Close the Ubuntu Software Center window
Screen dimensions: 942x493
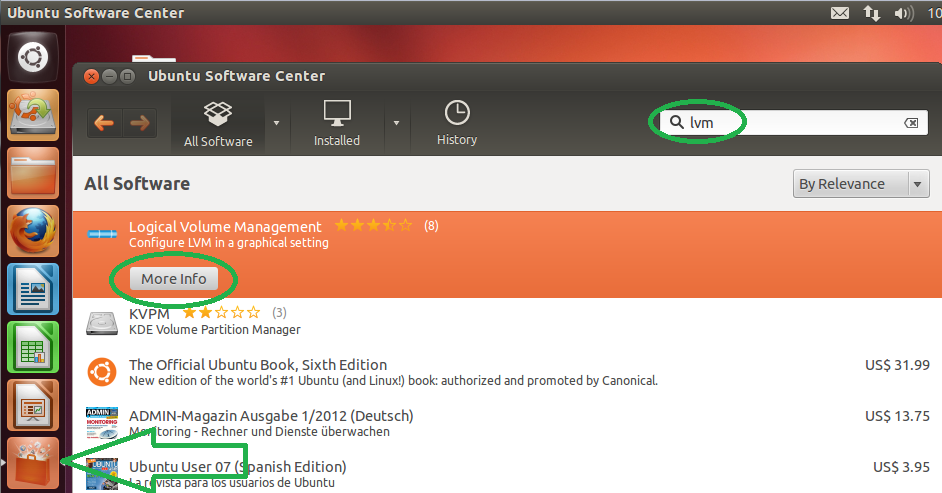coord(91,76)
